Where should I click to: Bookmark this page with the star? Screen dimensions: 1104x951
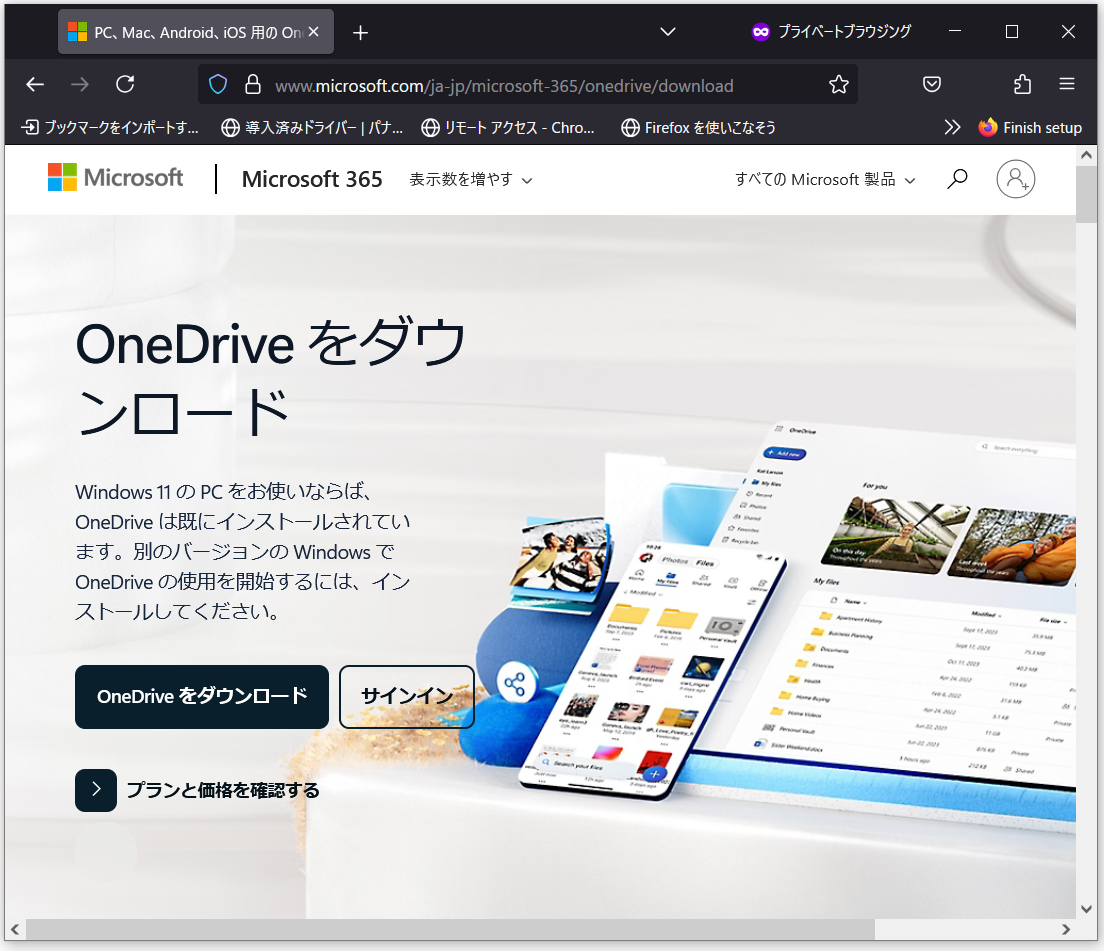point(839,85)
